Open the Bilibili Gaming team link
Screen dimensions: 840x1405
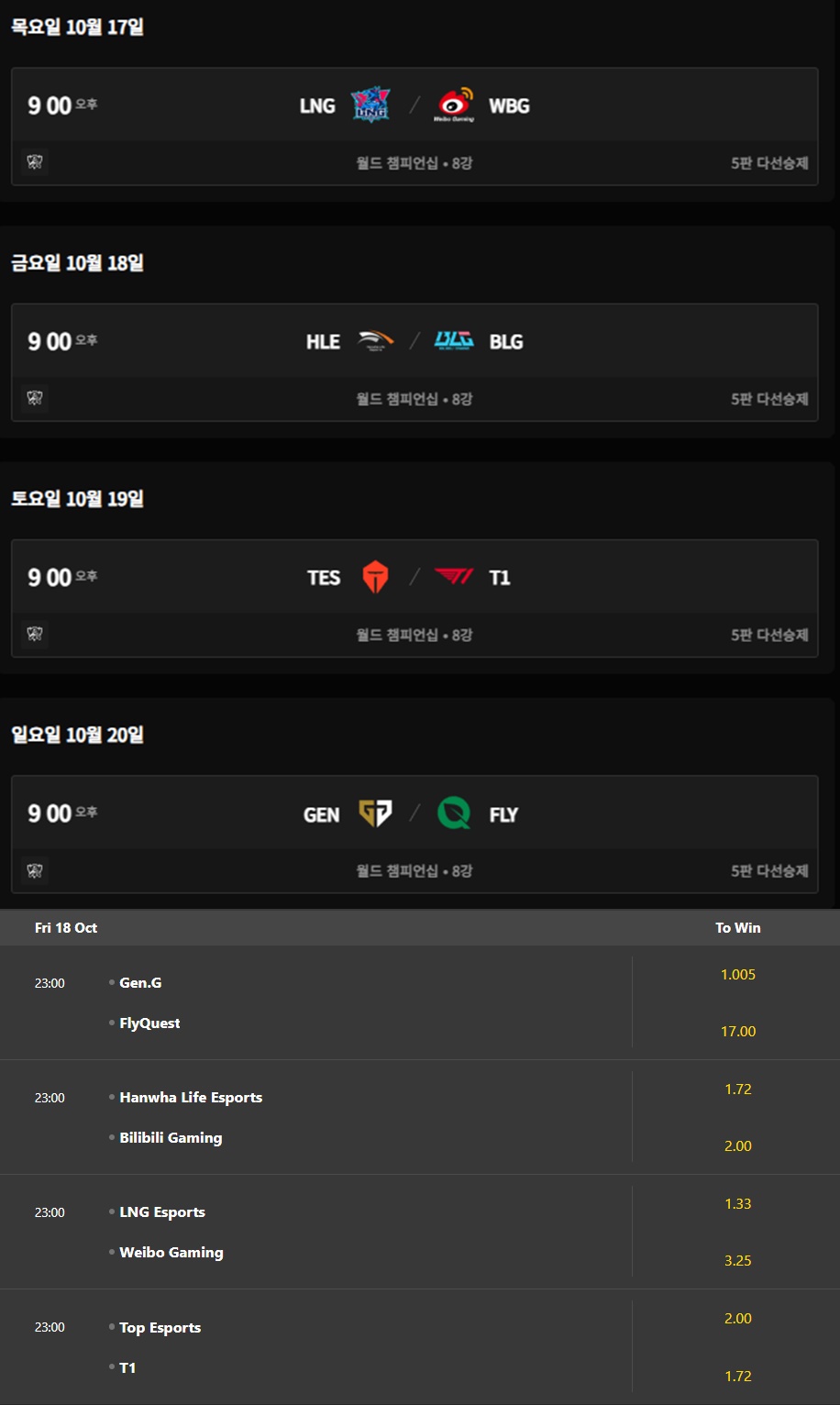[x=171, y=1137]
